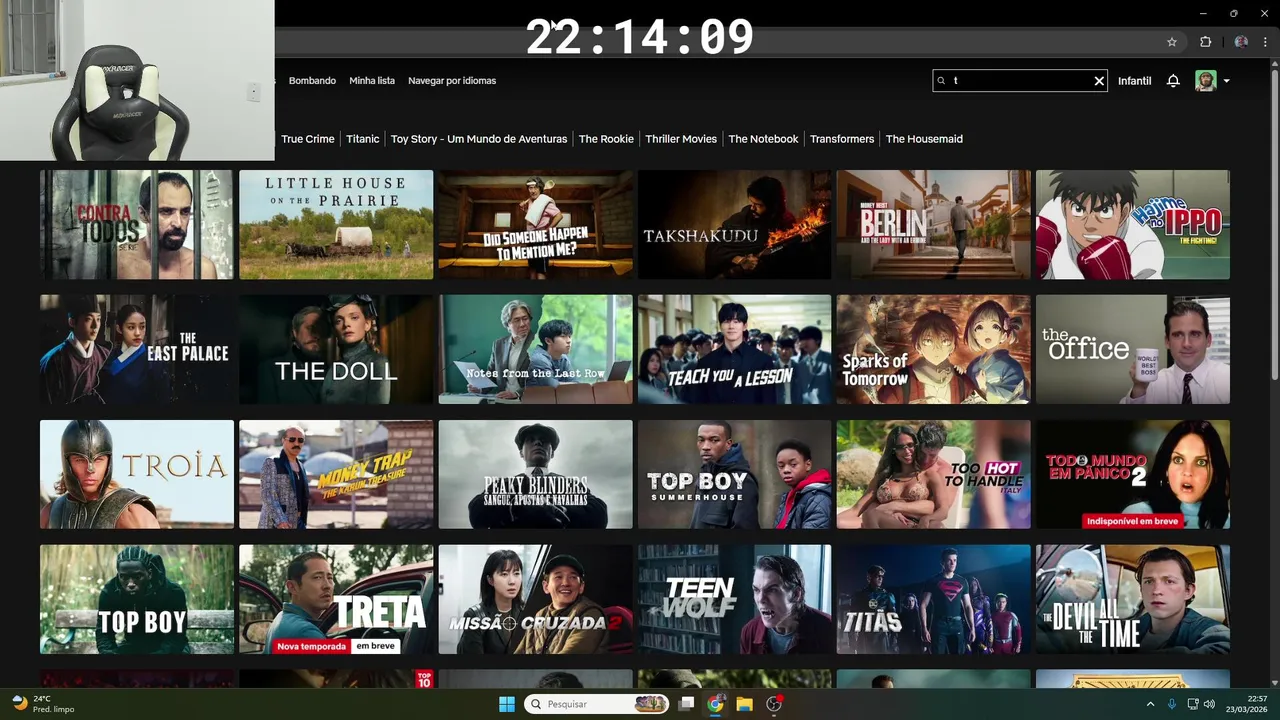This screenshot has height=720, width=1280.
Task: Open the Hajime no Ippo title card
Action: pyautogui.click(x=1133, y=224)
